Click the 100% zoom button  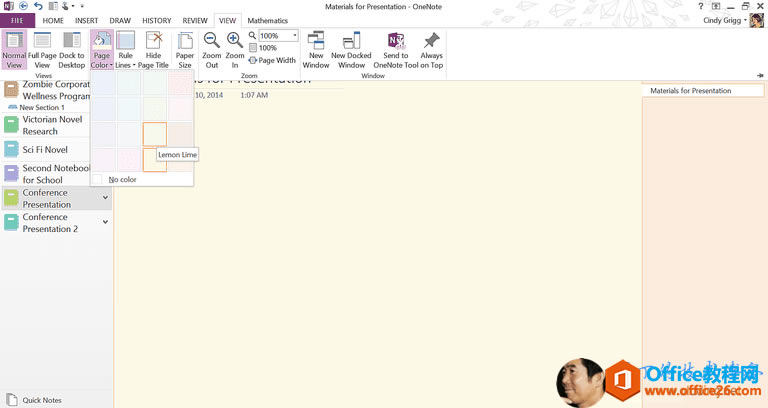click(263, 48)
